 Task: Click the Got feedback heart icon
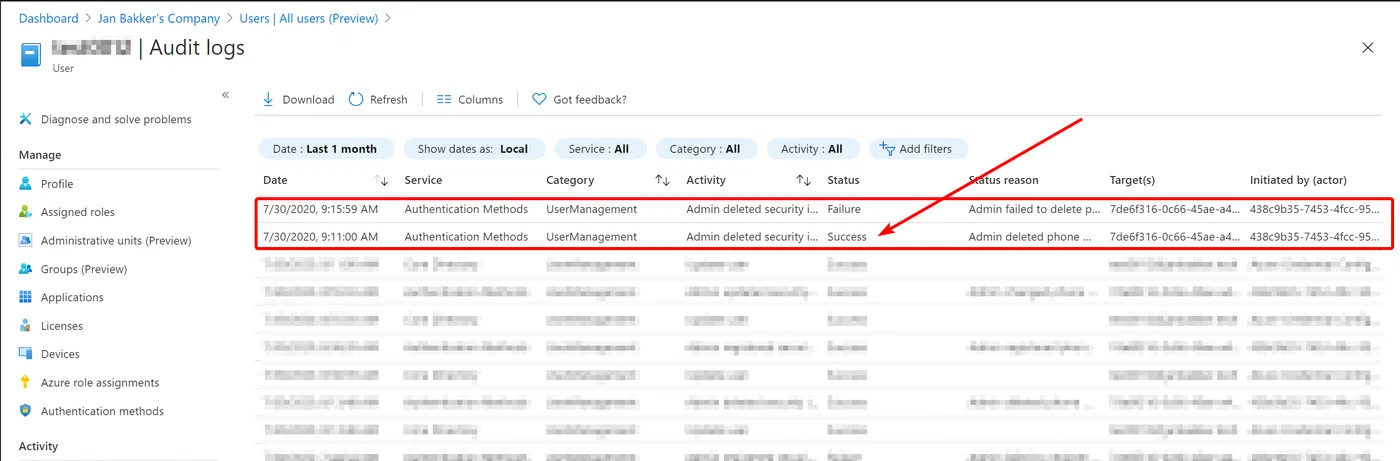[539, 99]
